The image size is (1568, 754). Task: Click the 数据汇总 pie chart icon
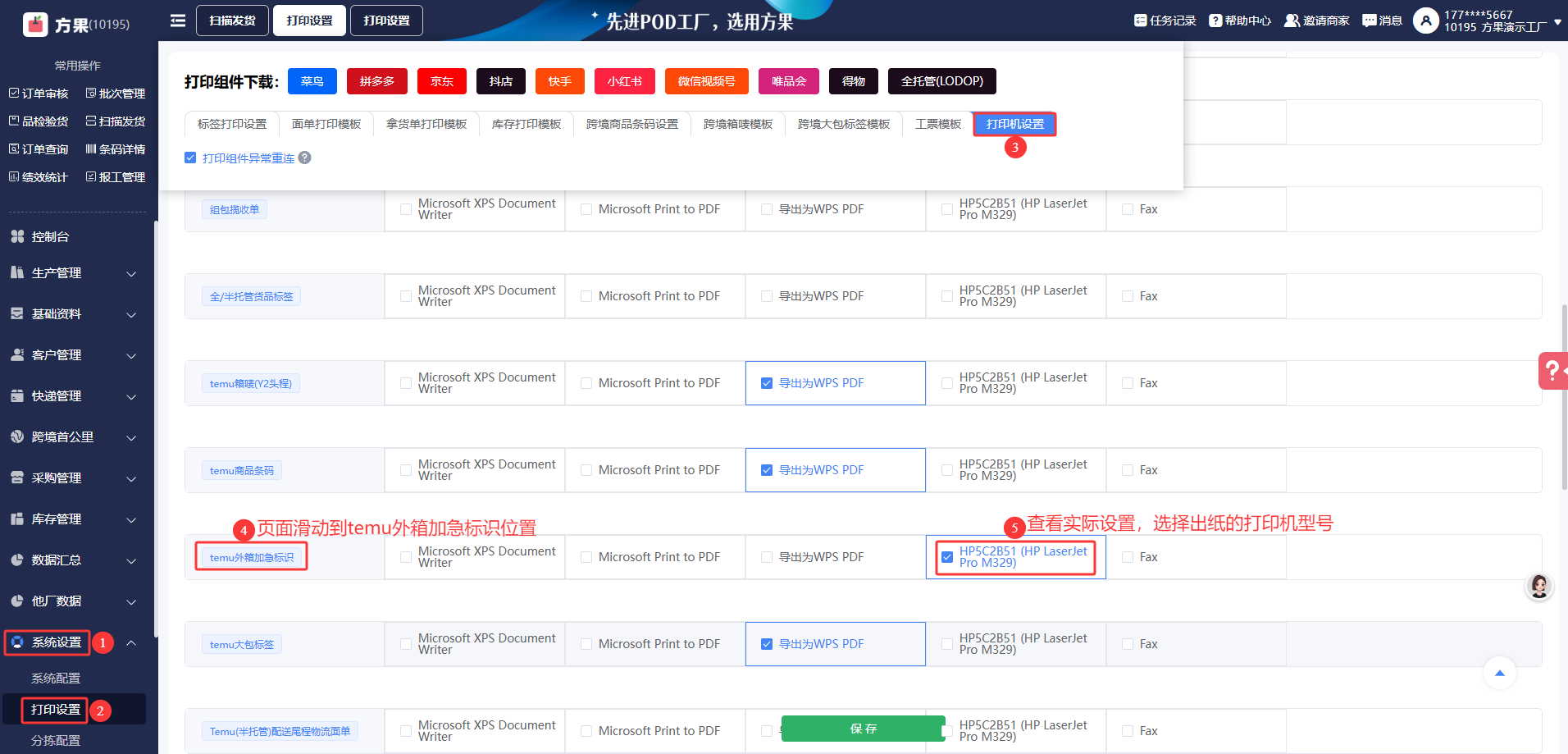coord(17,560)
